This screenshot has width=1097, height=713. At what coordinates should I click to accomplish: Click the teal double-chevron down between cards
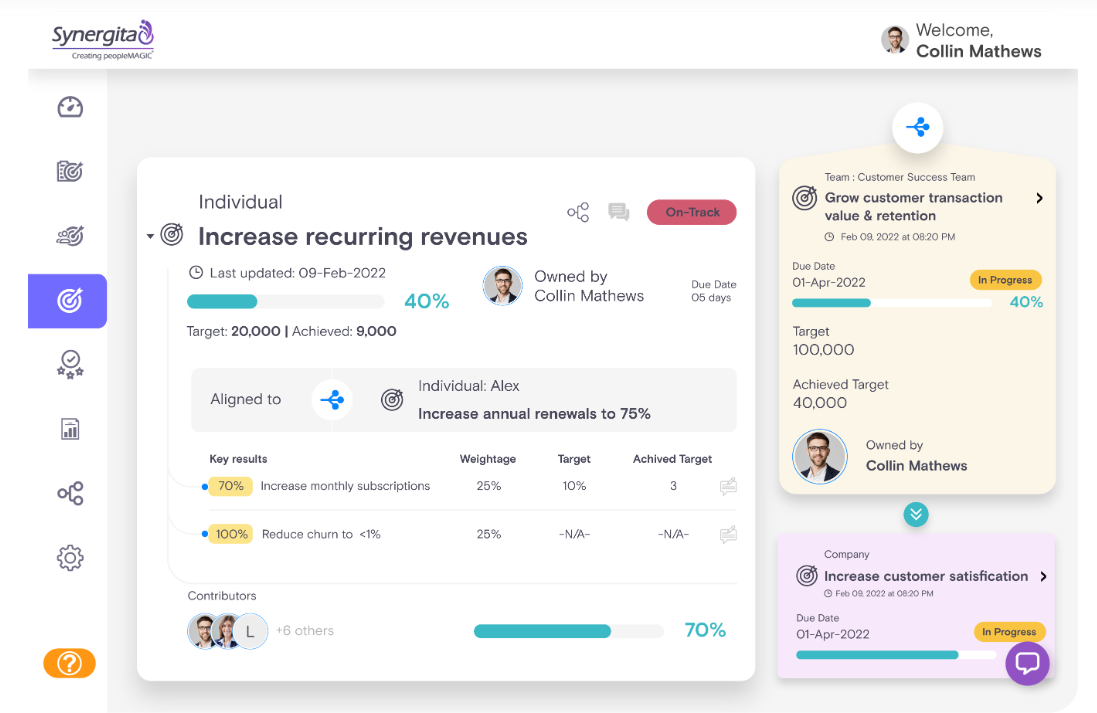point(916,514)
